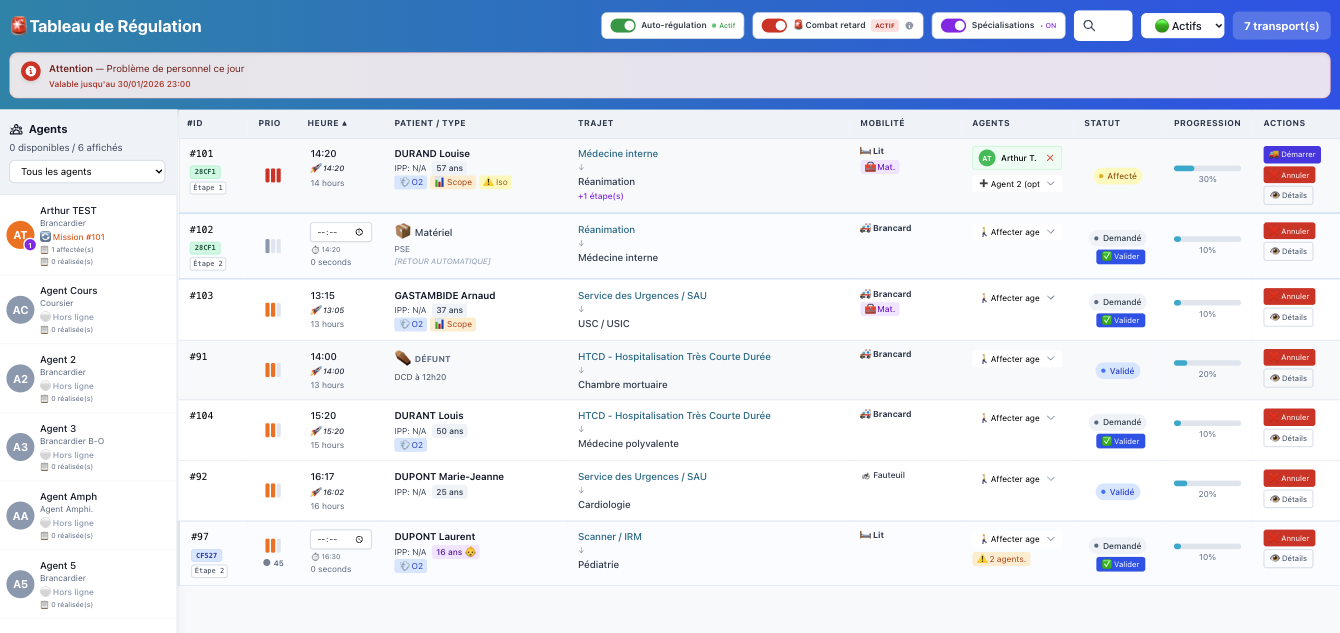
Task: Open the Actifs status filter dropdown
Action: click(x=1182, y=26)
